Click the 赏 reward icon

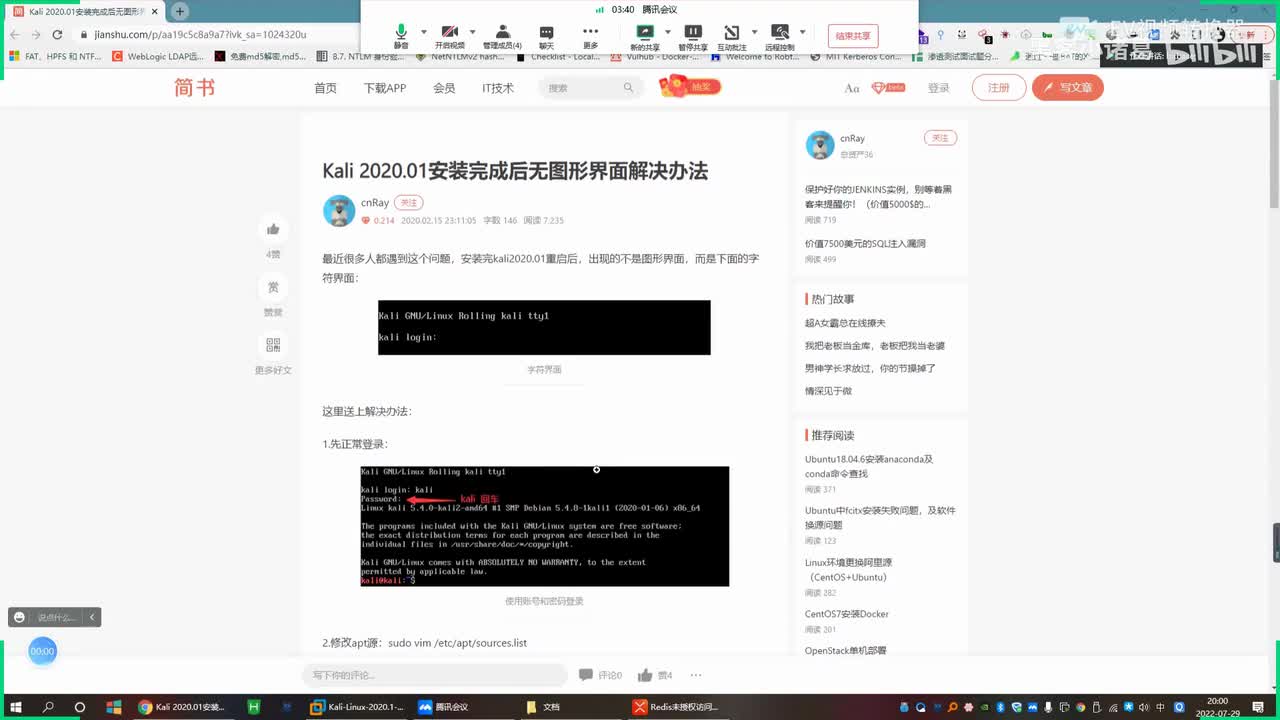273,287
